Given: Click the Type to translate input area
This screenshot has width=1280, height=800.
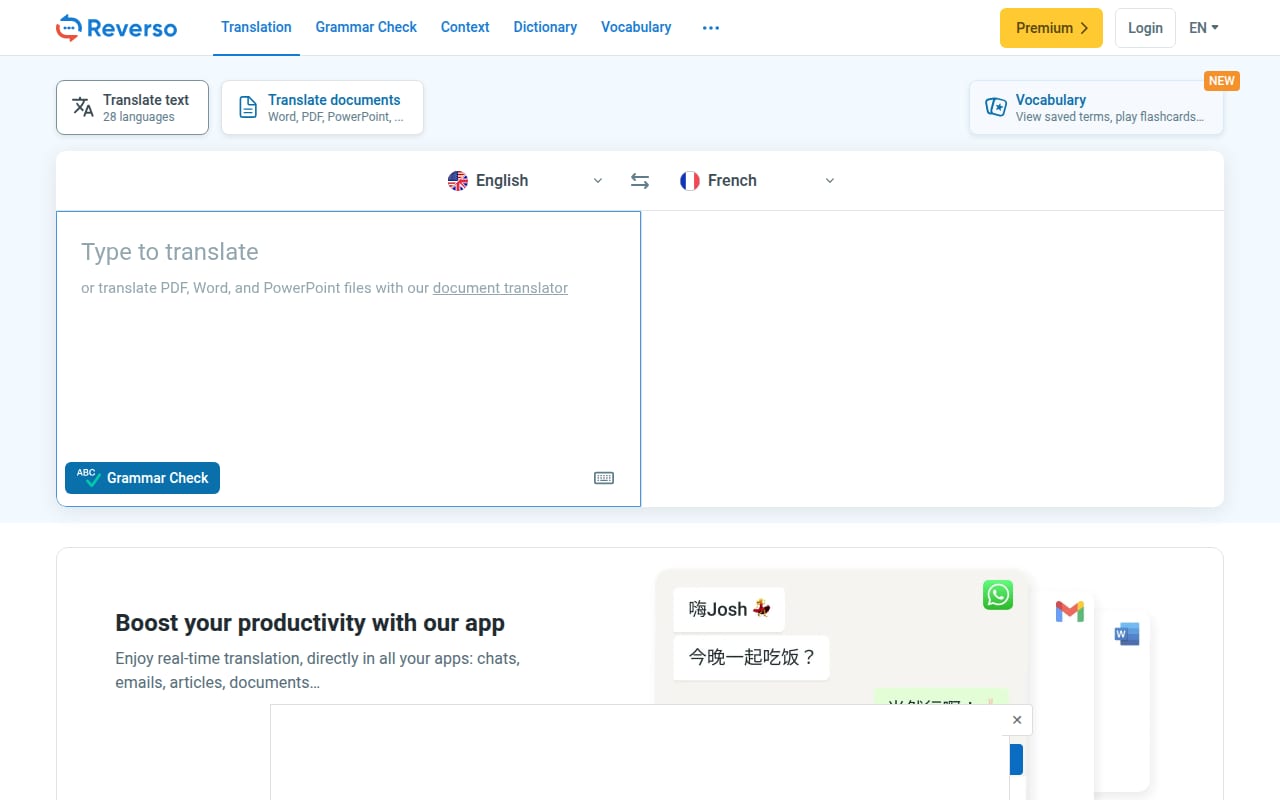Looking at the screenshot, I should pyautogui.click(x=348, y=358).
